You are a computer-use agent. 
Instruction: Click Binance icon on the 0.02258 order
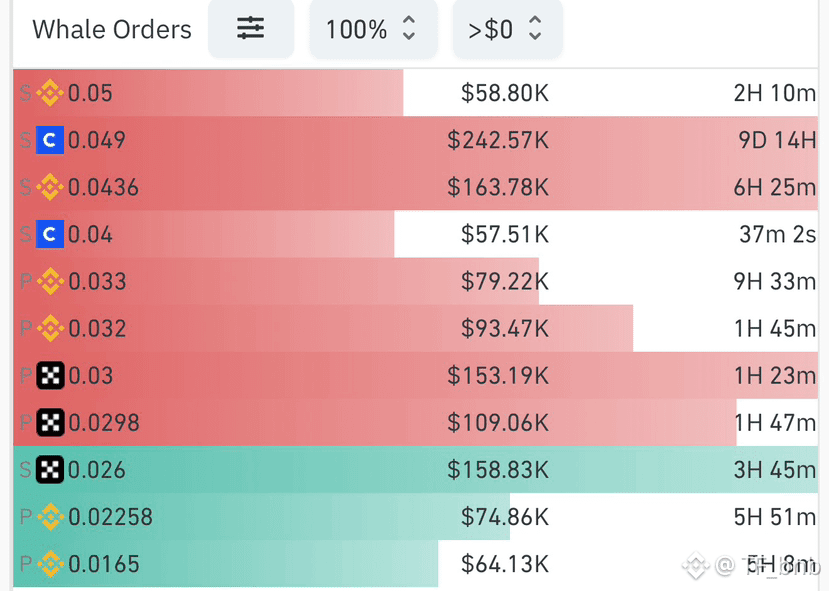pos(50,517)
